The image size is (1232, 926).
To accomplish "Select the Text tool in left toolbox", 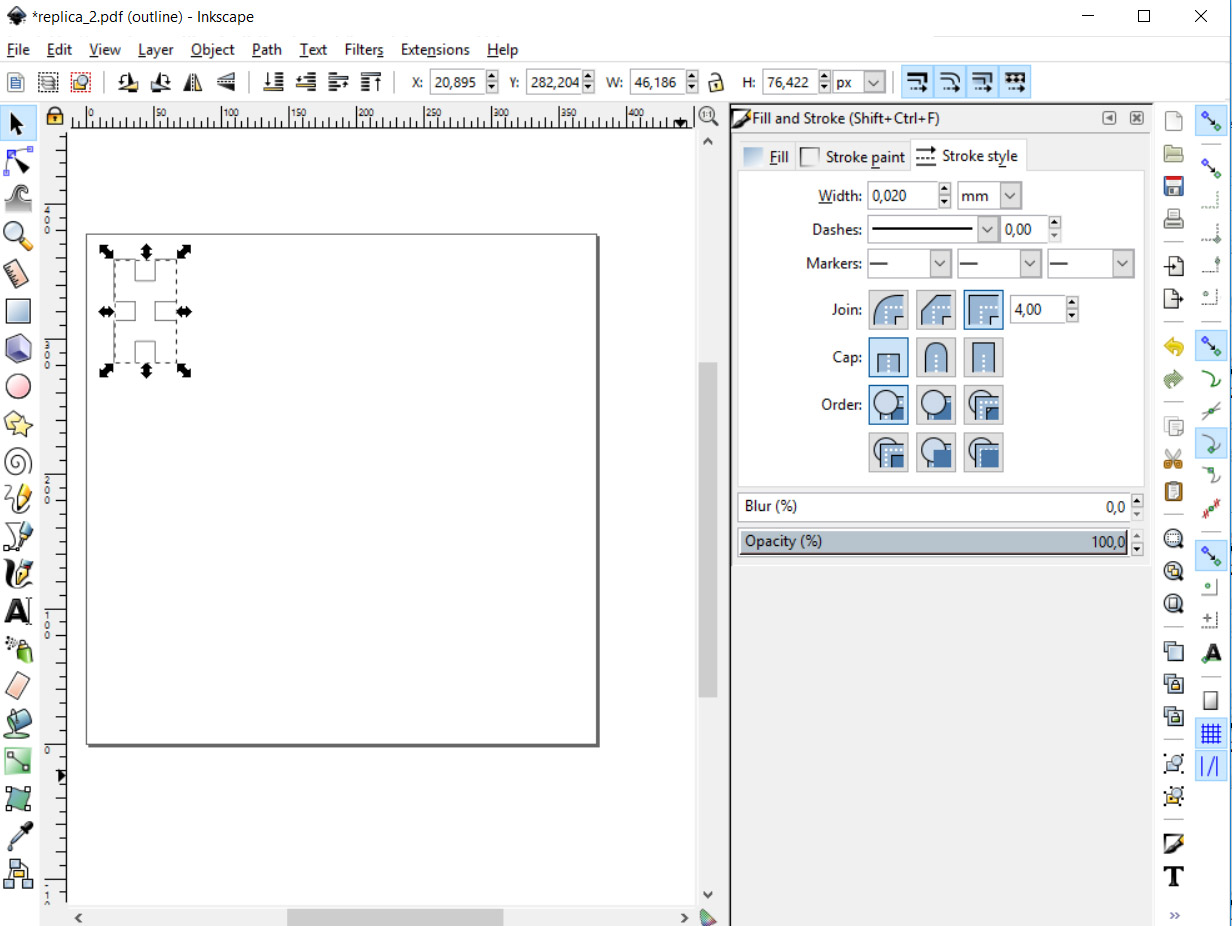I will [x=18, y=610].
